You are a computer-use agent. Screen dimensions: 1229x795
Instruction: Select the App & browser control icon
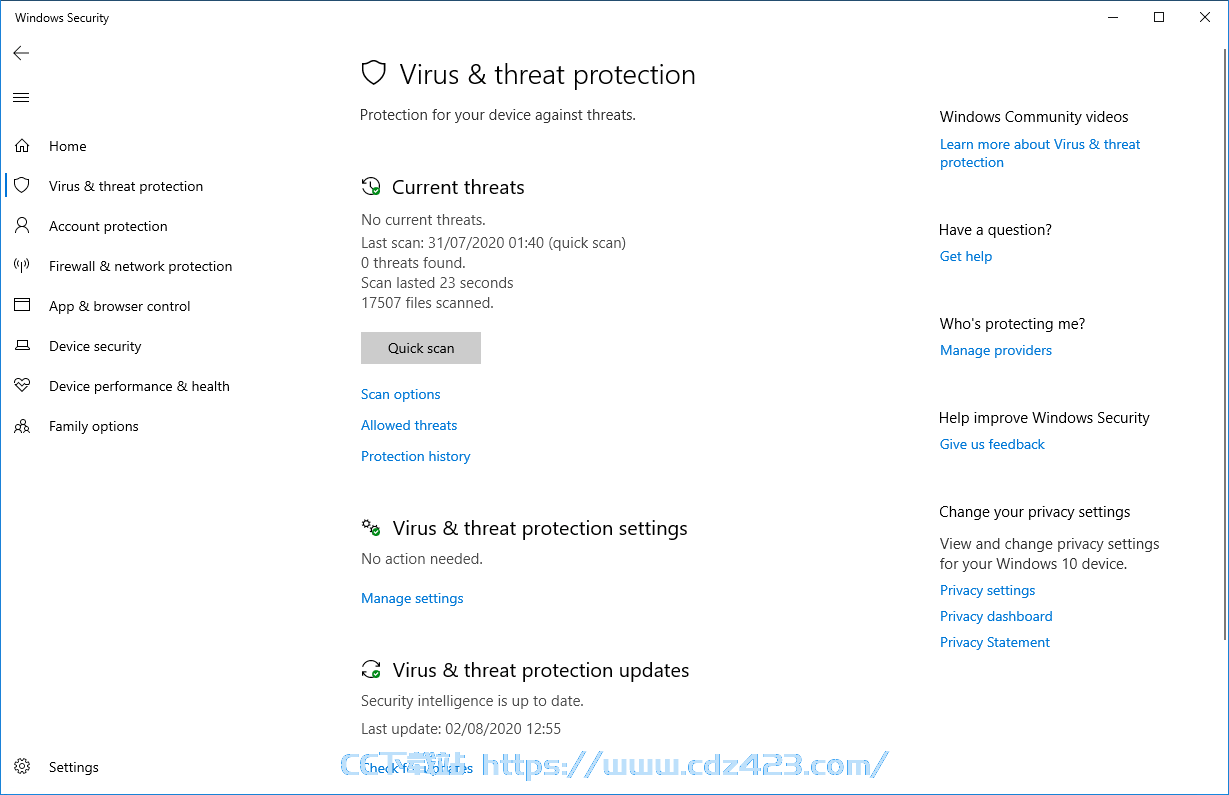click(x=22, y=306)
